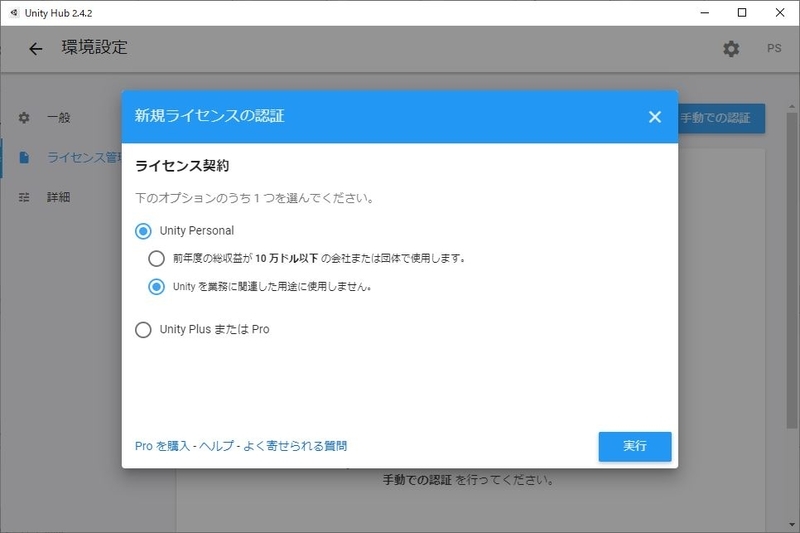Click the 下のオプションのうち 1 つを選んでください text

pyautogui.click(x=254, y=198)
